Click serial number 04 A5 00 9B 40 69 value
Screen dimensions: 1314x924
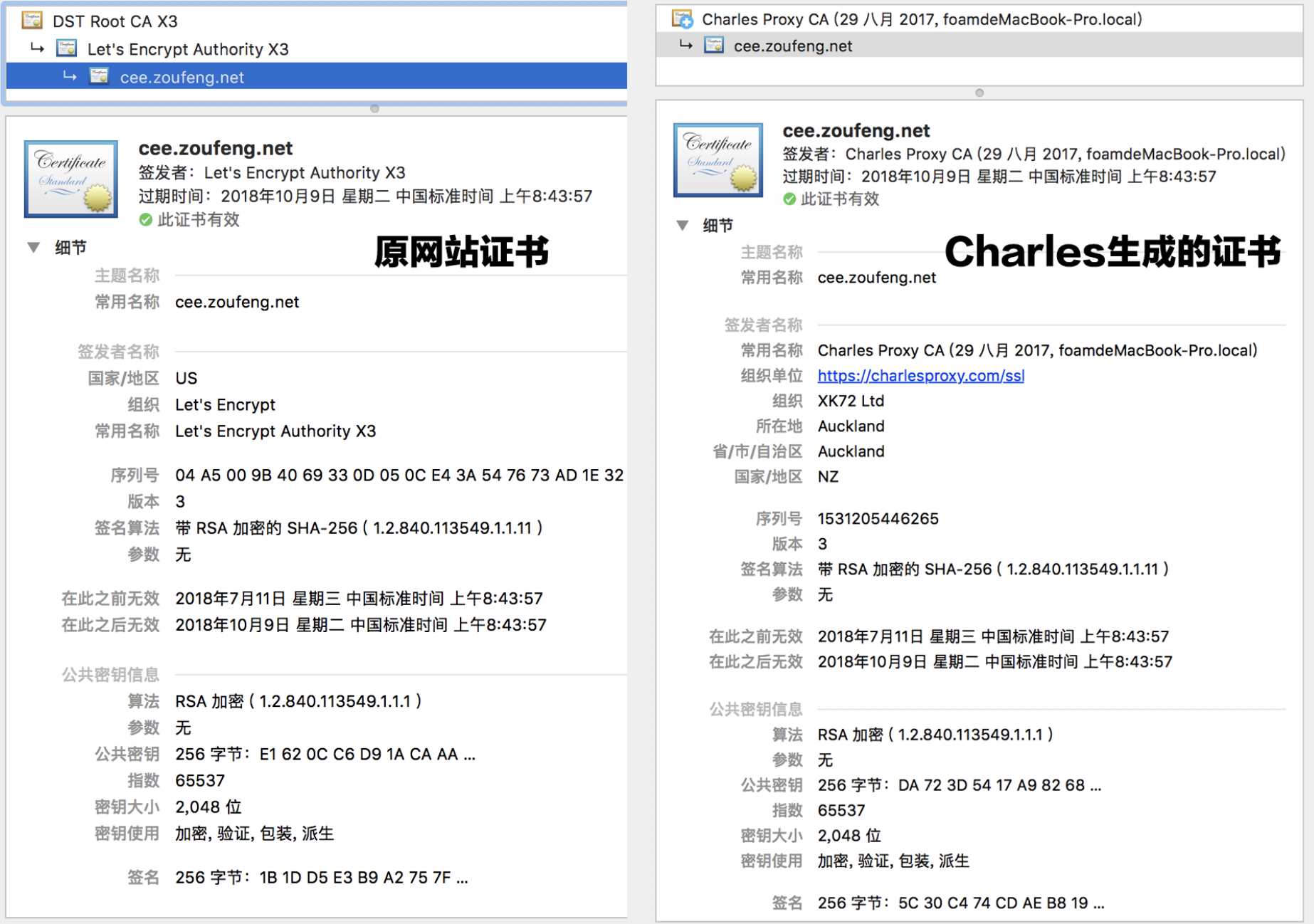tap(399, 476)
